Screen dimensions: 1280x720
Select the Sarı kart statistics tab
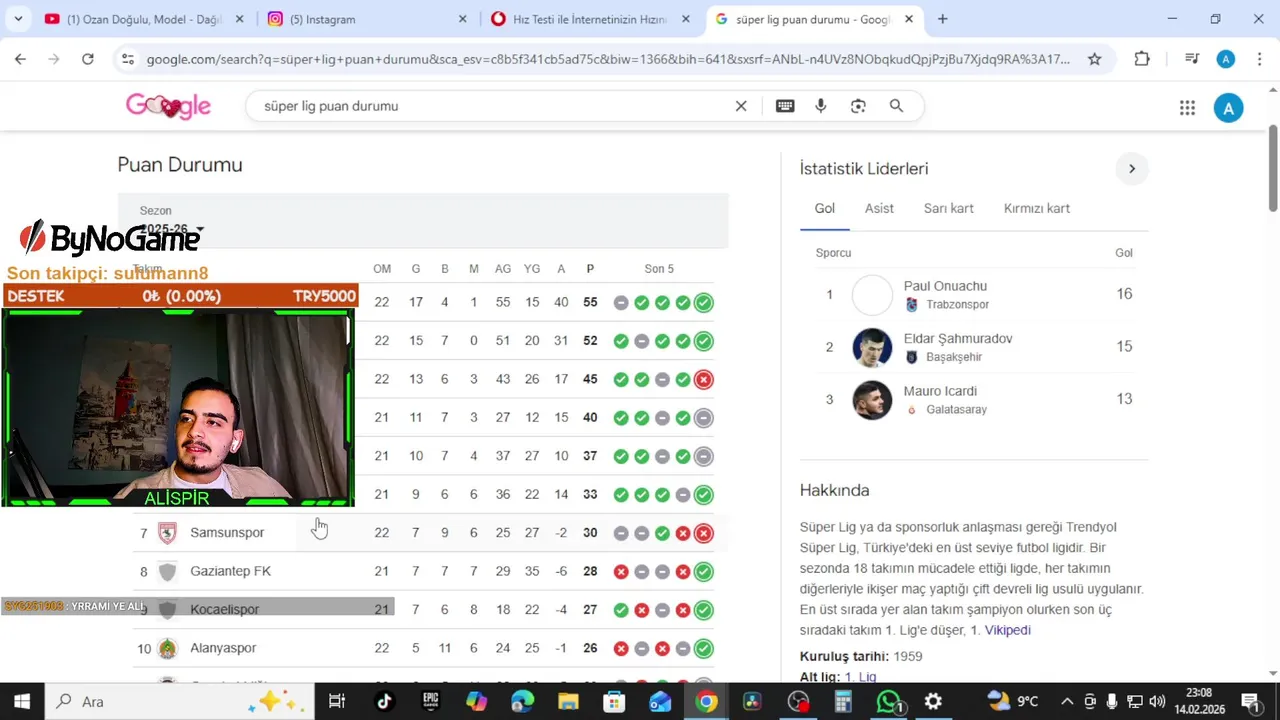pyautogui.click(x=948, y=208)
